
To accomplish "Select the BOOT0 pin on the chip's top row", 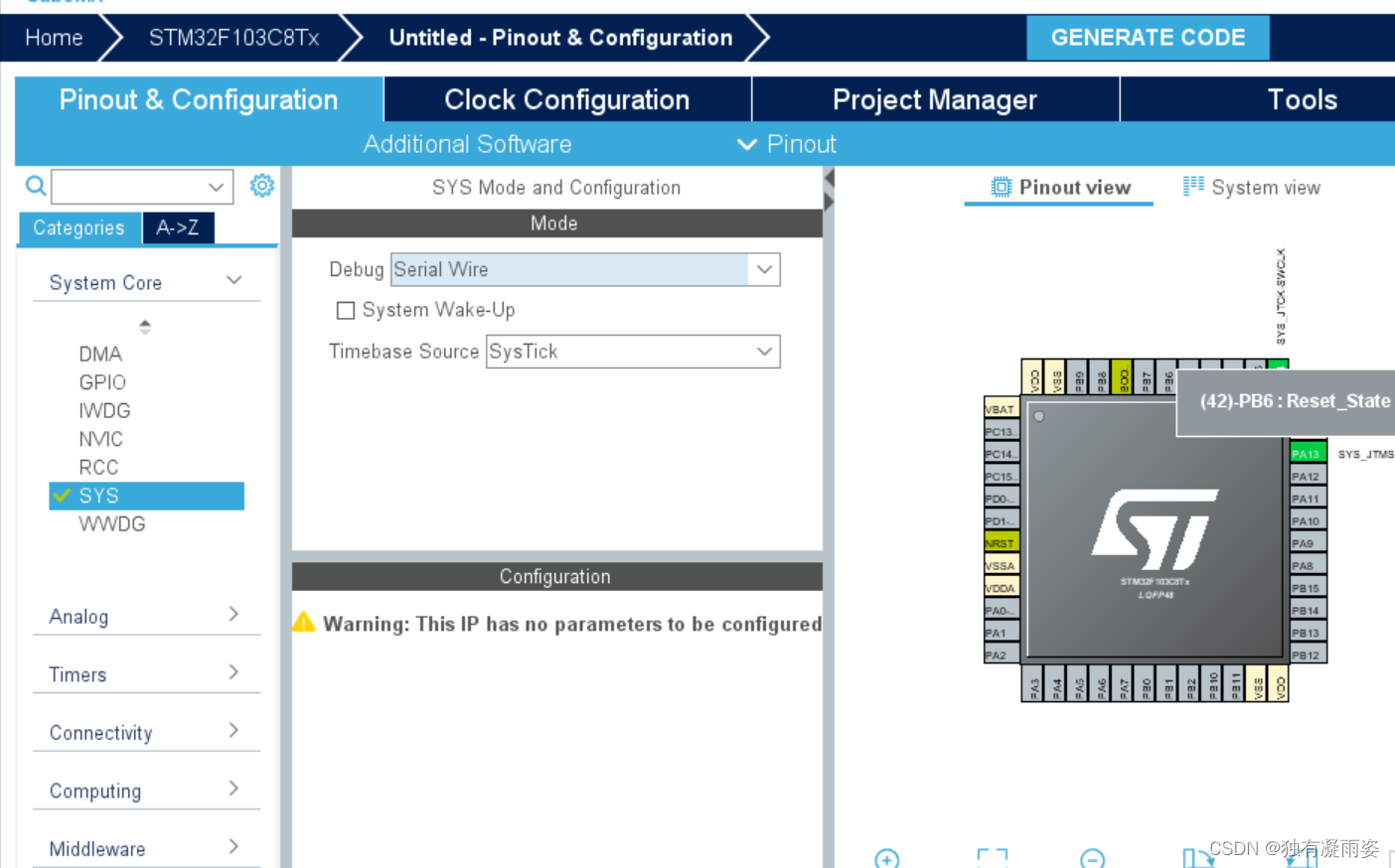I will click(1122, 377).
